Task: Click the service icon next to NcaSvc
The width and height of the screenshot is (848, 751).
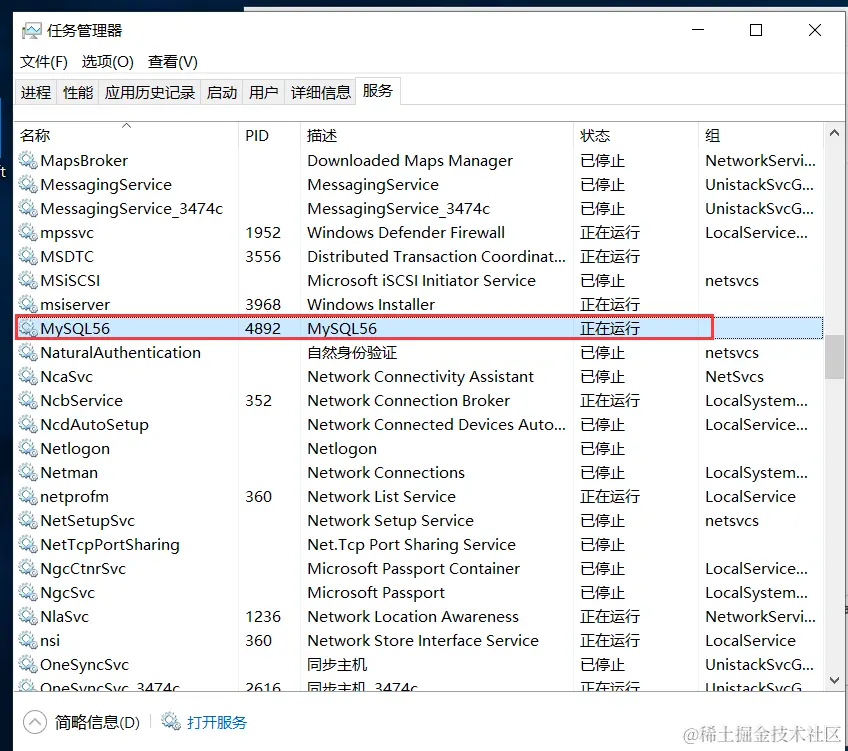Action: point(28,376)
